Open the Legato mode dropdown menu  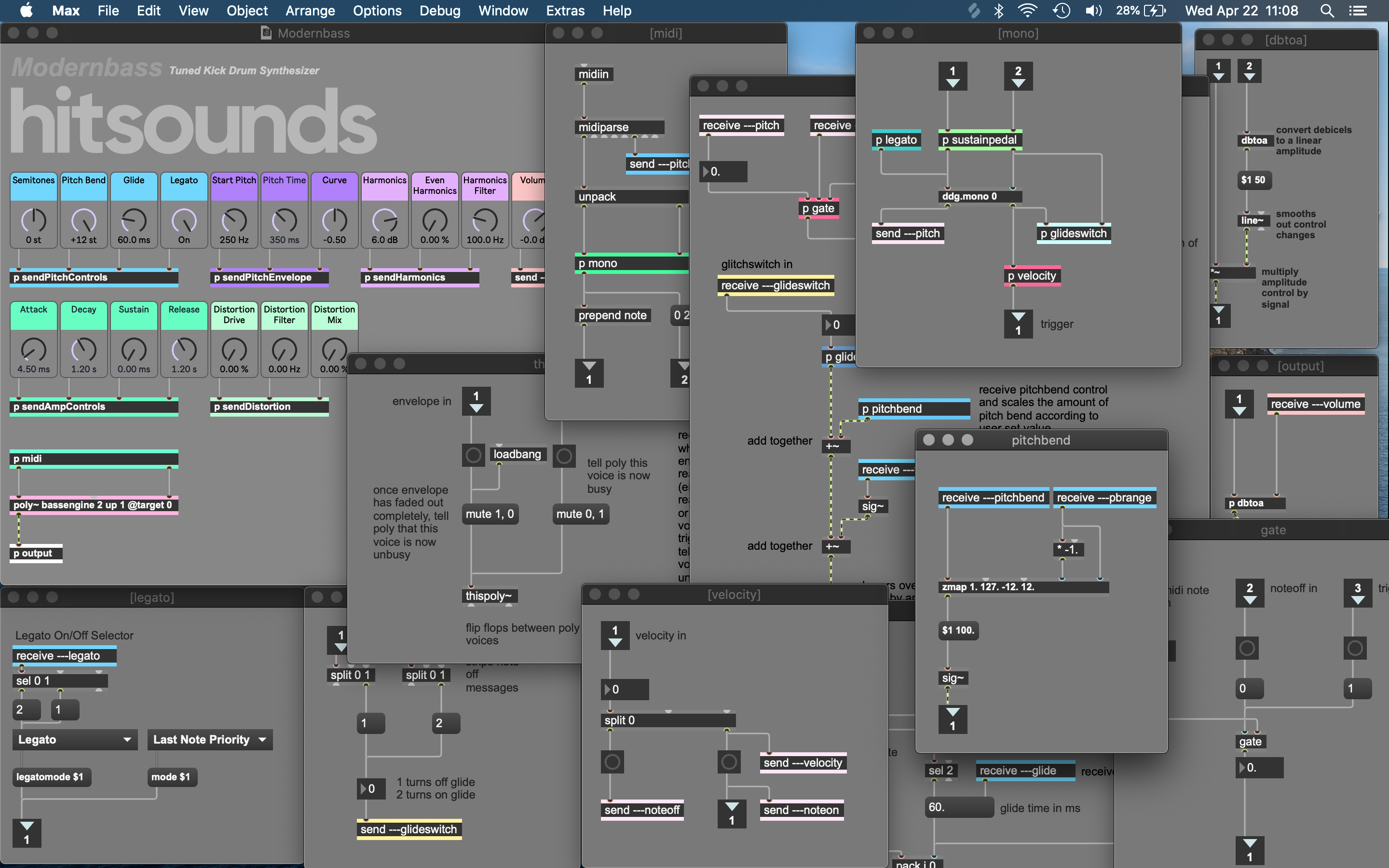point(75,739)
